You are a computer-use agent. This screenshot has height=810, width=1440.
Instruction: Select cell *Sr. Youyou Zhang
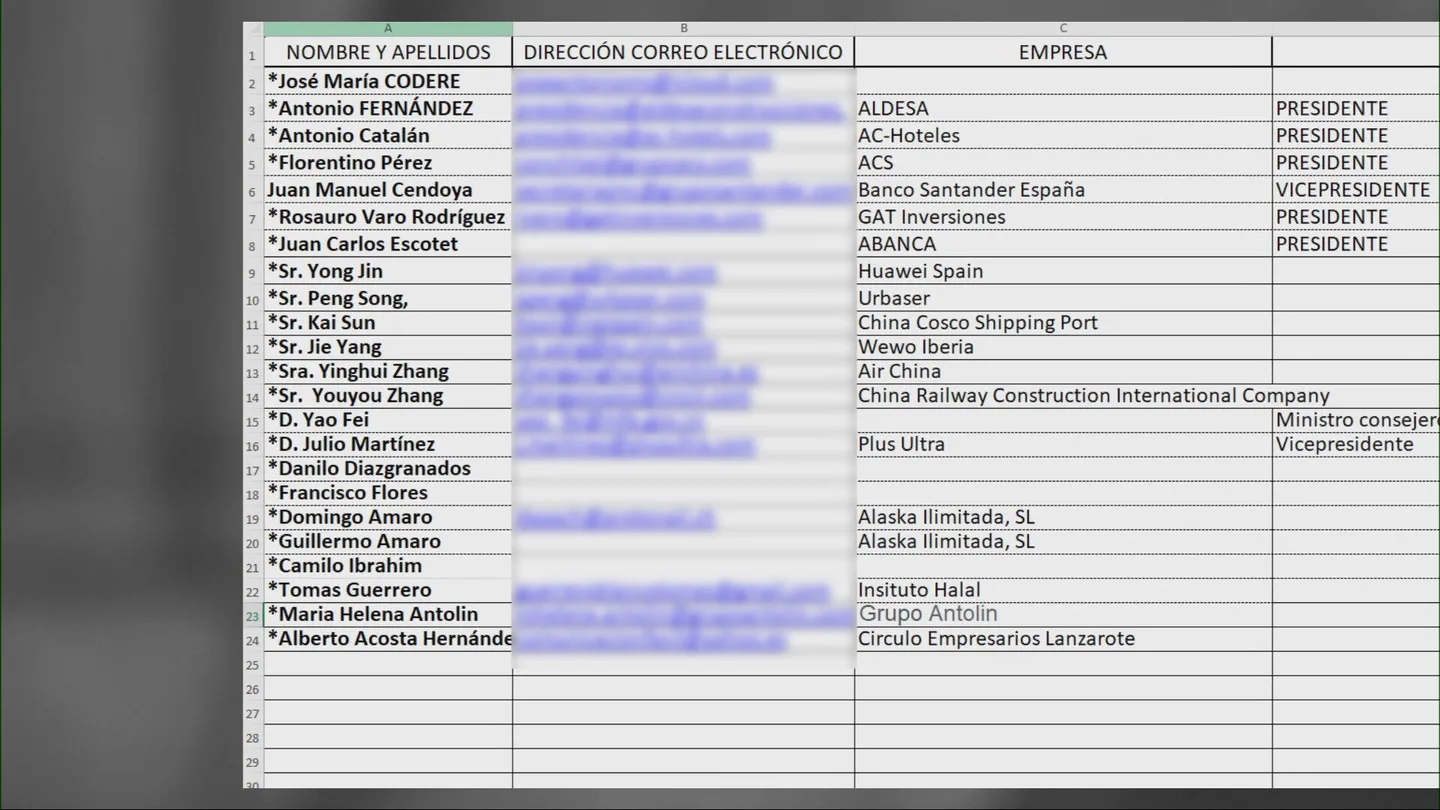tap(388, 395)
